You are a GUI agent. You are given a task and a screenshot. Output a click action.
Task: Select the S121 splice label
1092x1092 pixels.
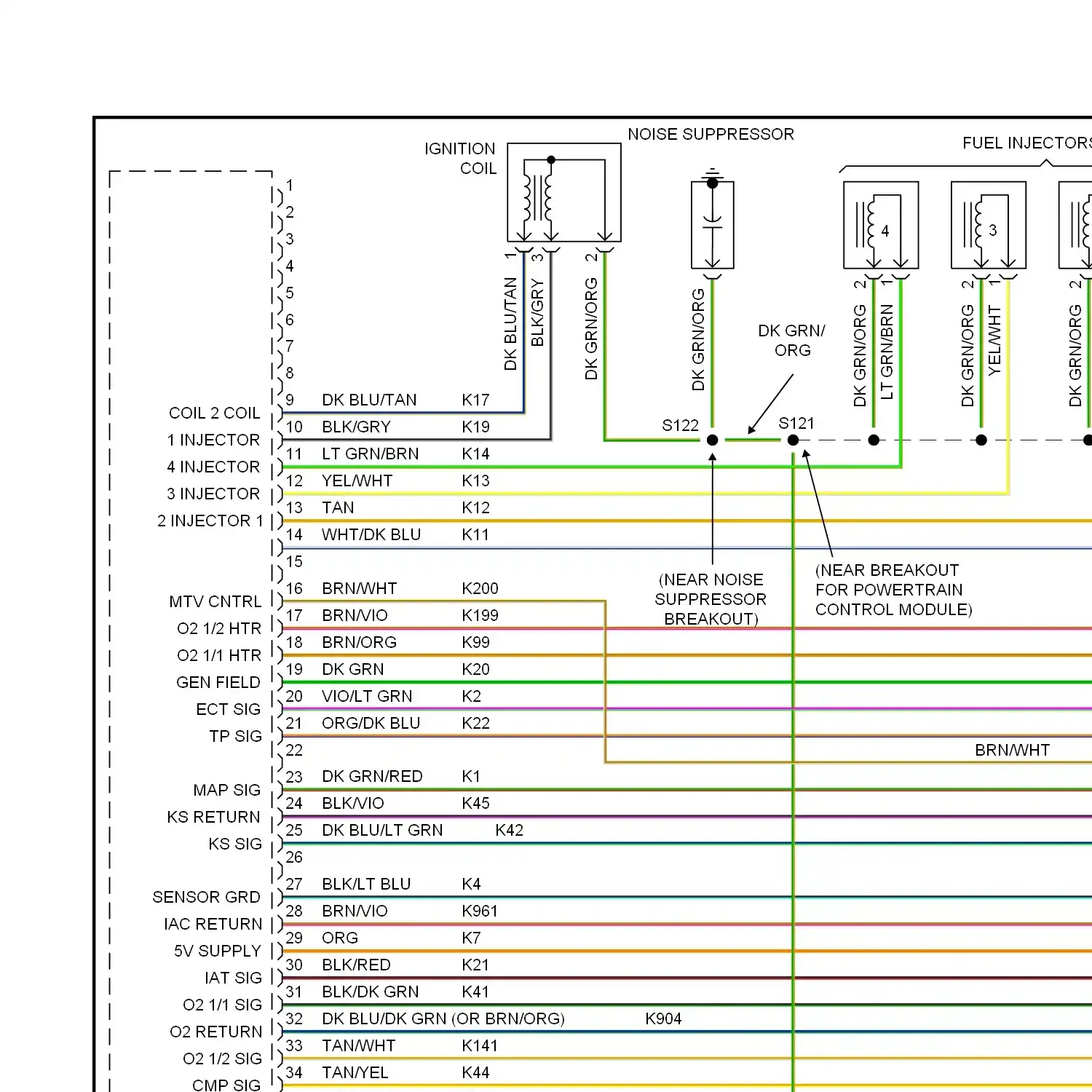coord(796,423)
